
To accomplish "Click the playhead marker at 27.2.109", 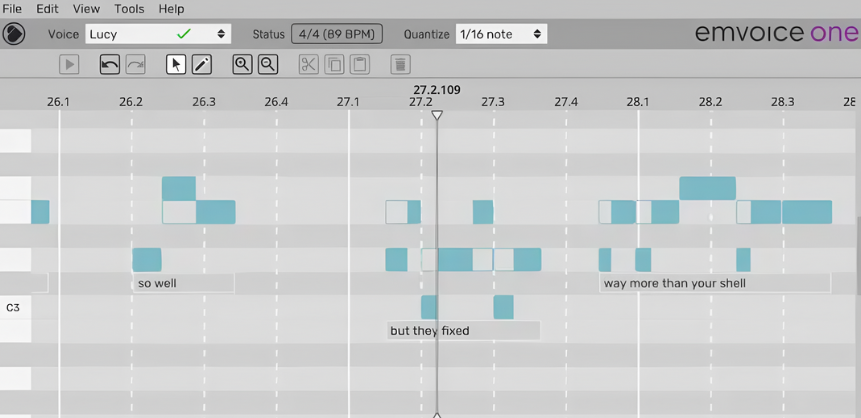I will 436,115.
